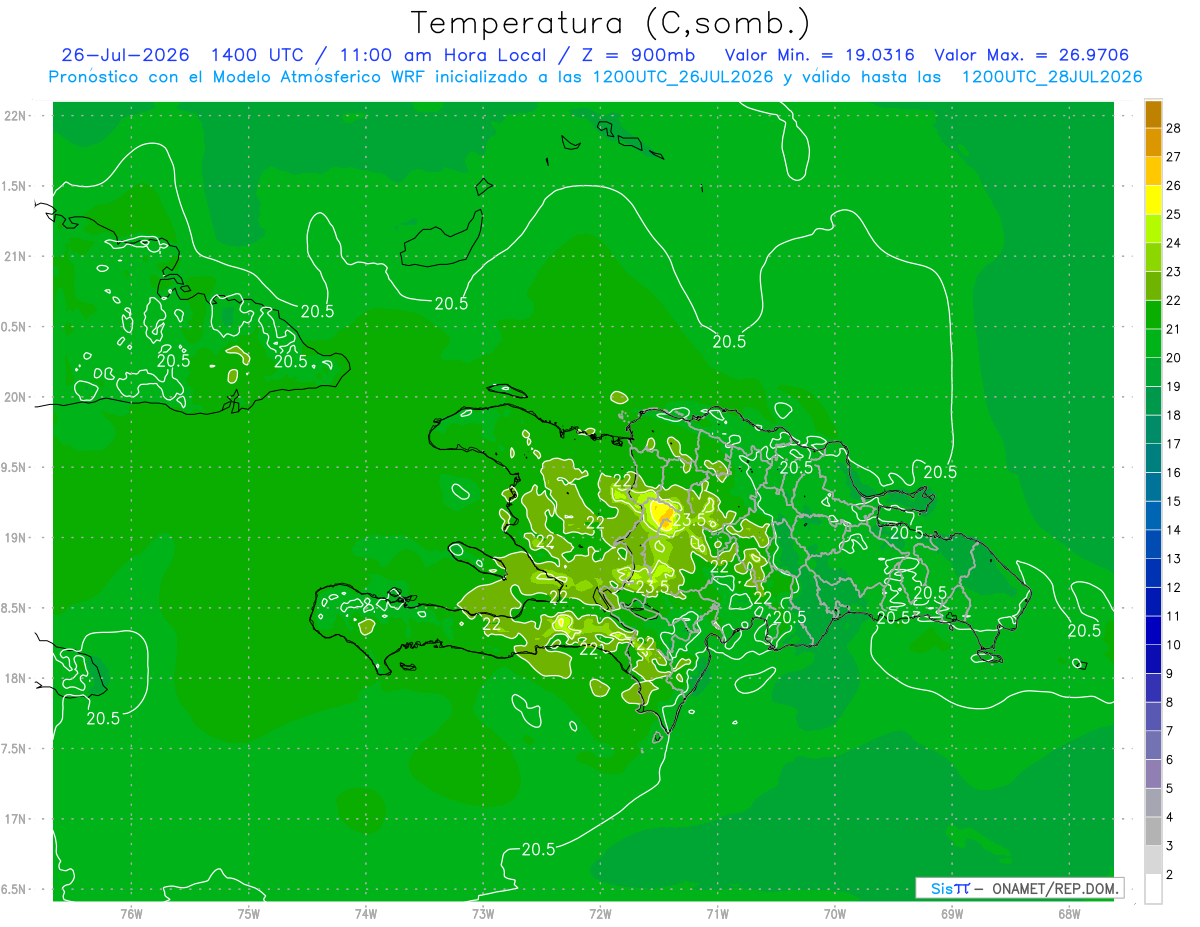Click legend value "5" on the color scale
1200x927 pixels.
point(1171,789)
